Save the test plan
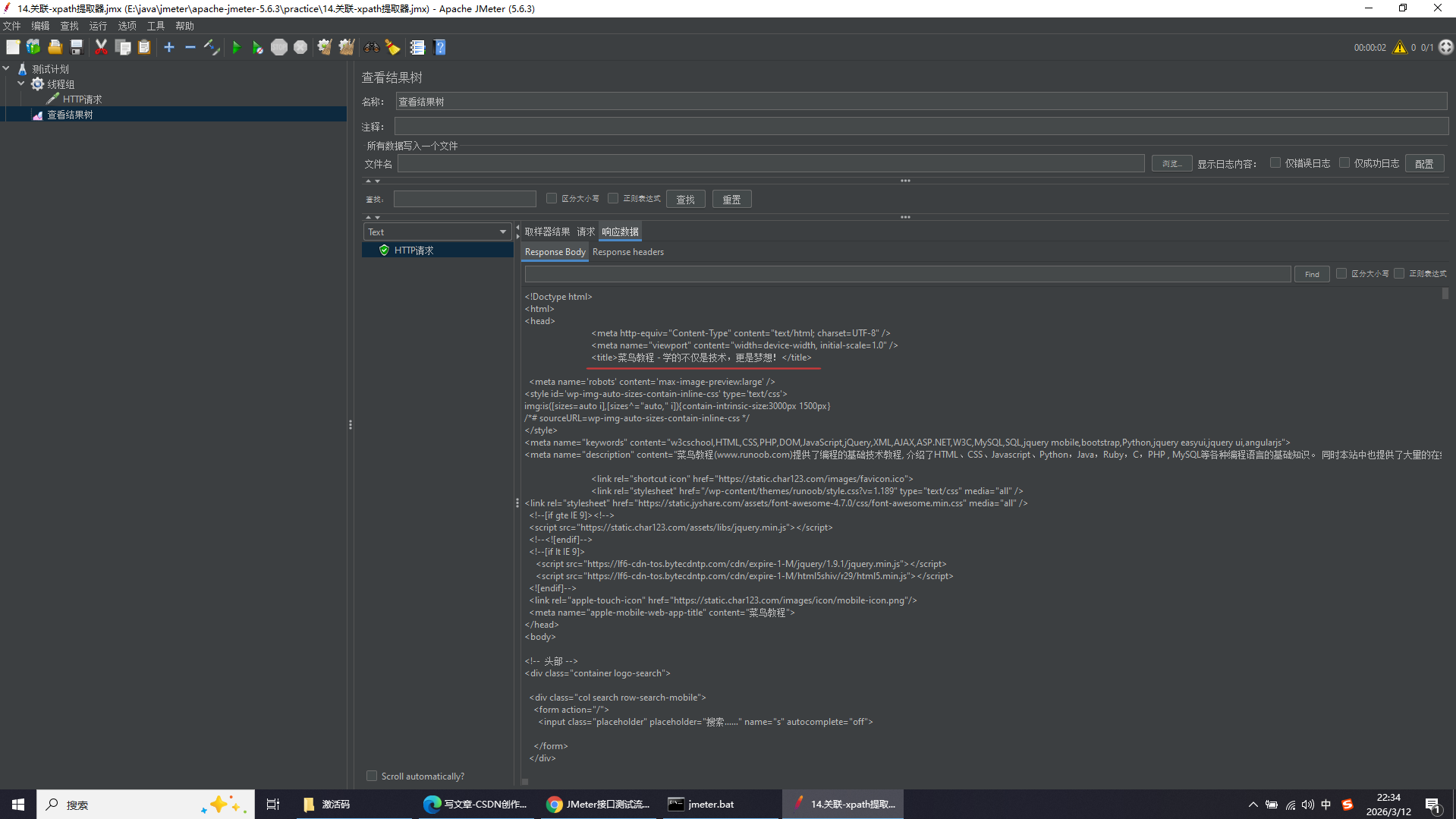Image resolution: width=1456 pixels, height=819 pixels. [76, 47]
